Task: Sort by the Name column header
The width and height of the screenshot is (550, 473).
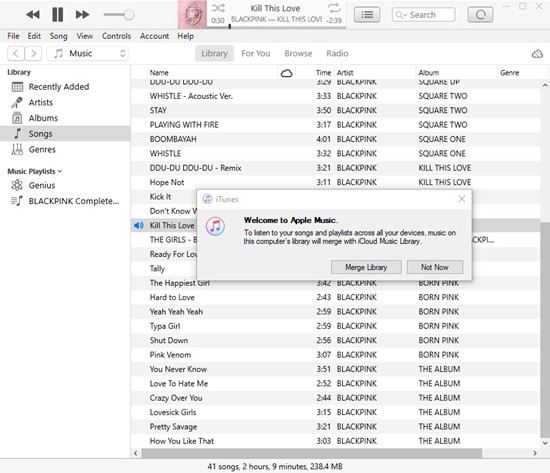Action: coord(212,73)
